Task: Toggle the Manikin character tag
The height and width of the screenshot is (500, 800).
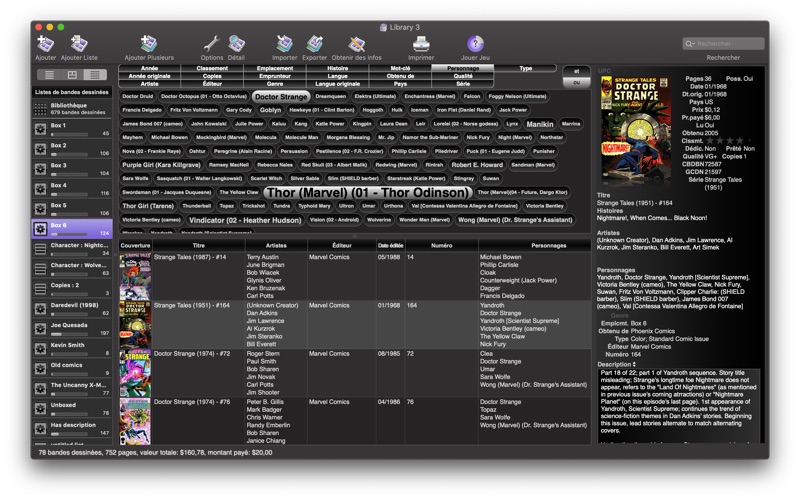Action: 540,124
